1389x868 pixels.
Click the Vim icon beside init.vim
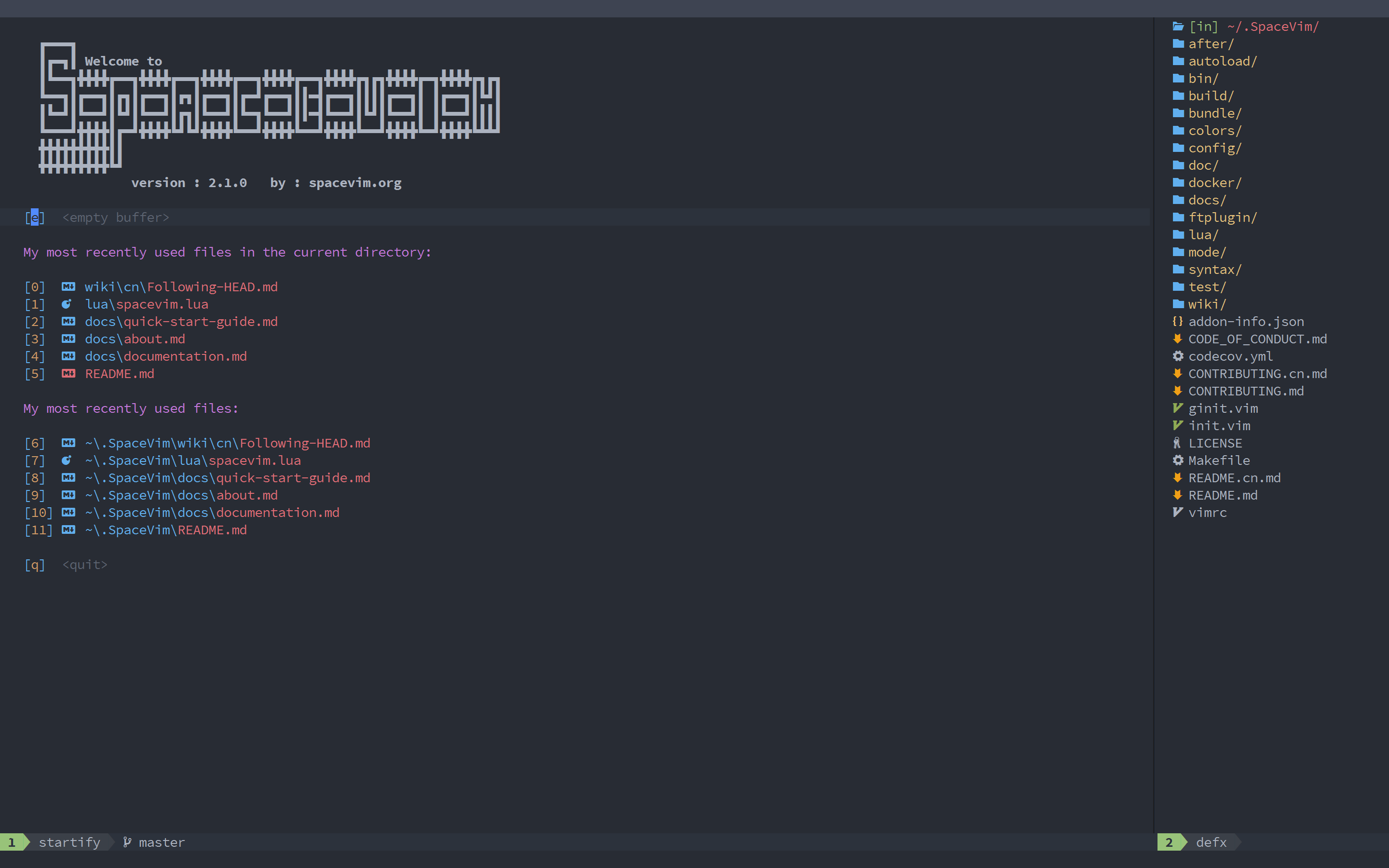pyautogui.click(x=1178, y=425)
